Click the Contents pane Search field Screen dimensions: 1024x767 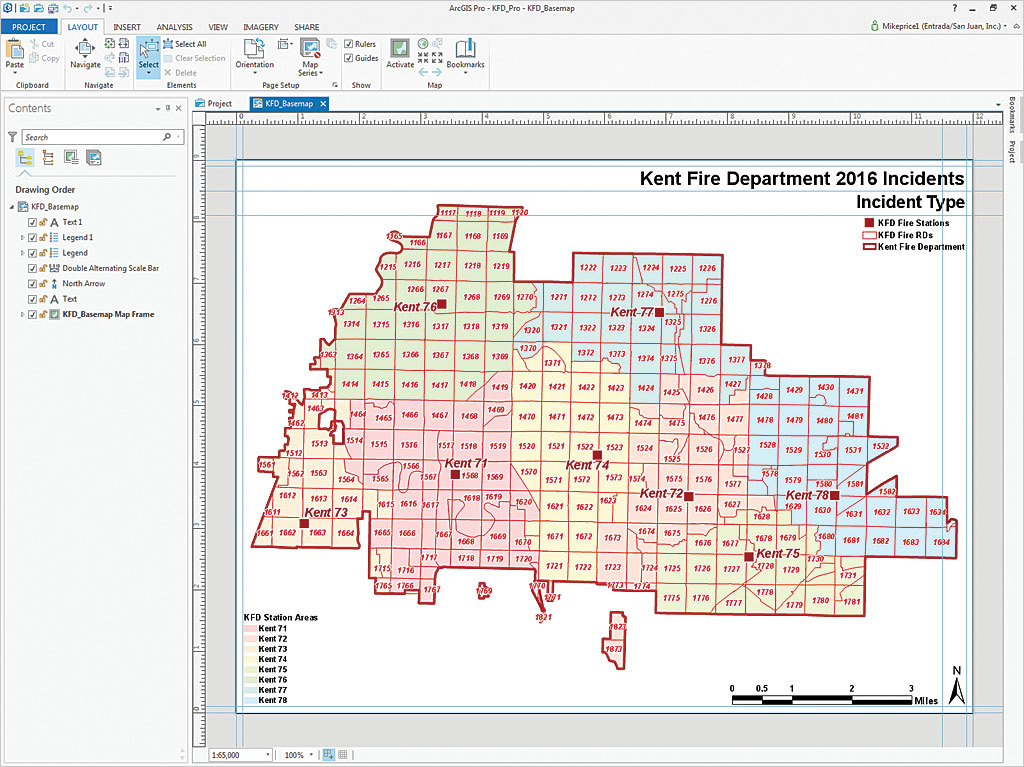[x=92, y=137]
